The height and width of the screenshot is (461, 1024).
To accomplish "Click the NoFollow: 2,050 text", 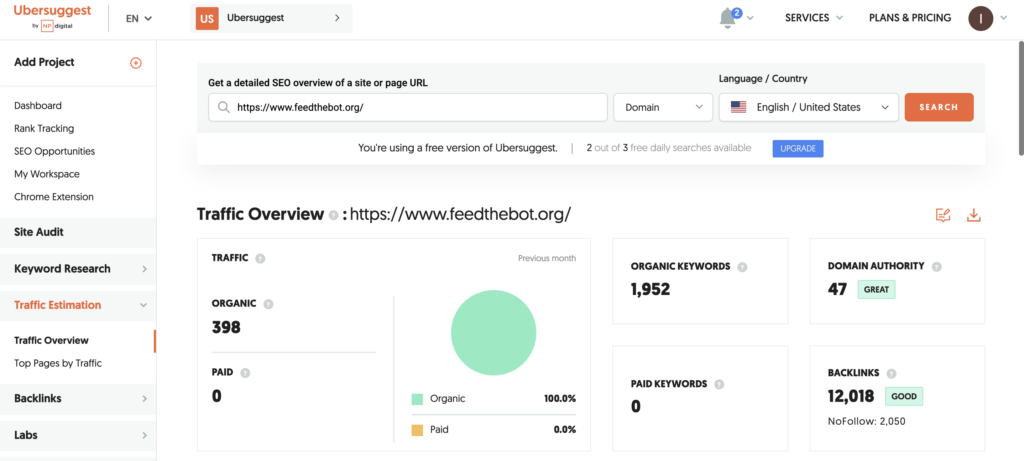I will pos(867,422).
